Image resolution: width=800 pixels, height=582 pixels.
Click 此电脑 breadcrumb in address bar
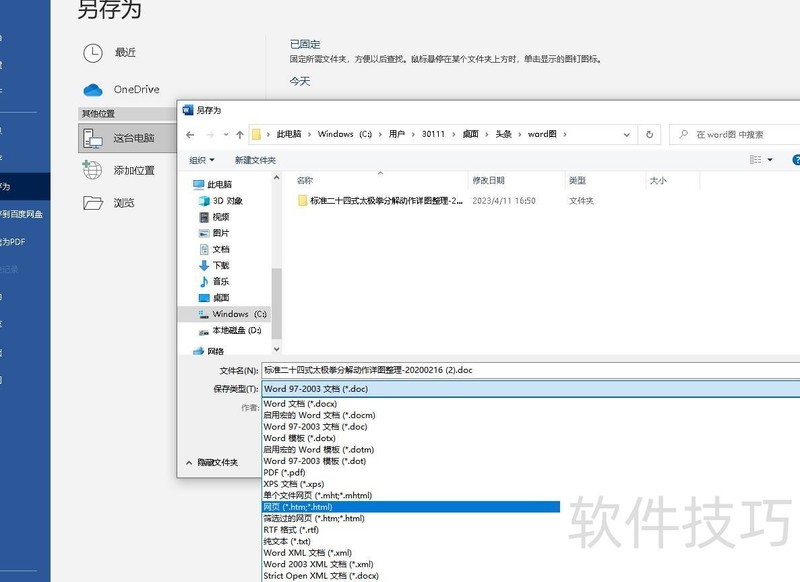pos(289,134)
